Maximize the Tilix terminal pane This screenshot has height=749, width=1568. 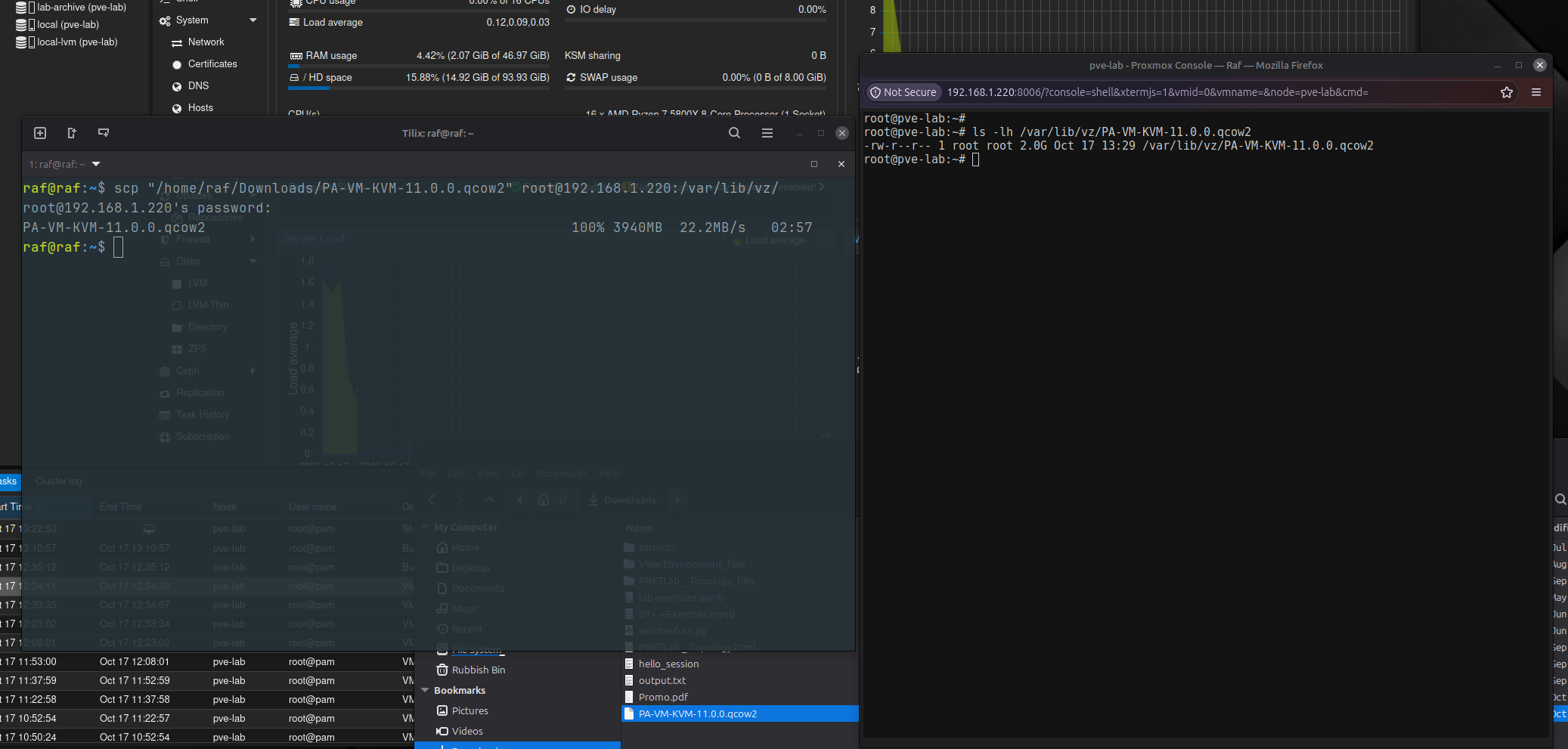point(814,164)
